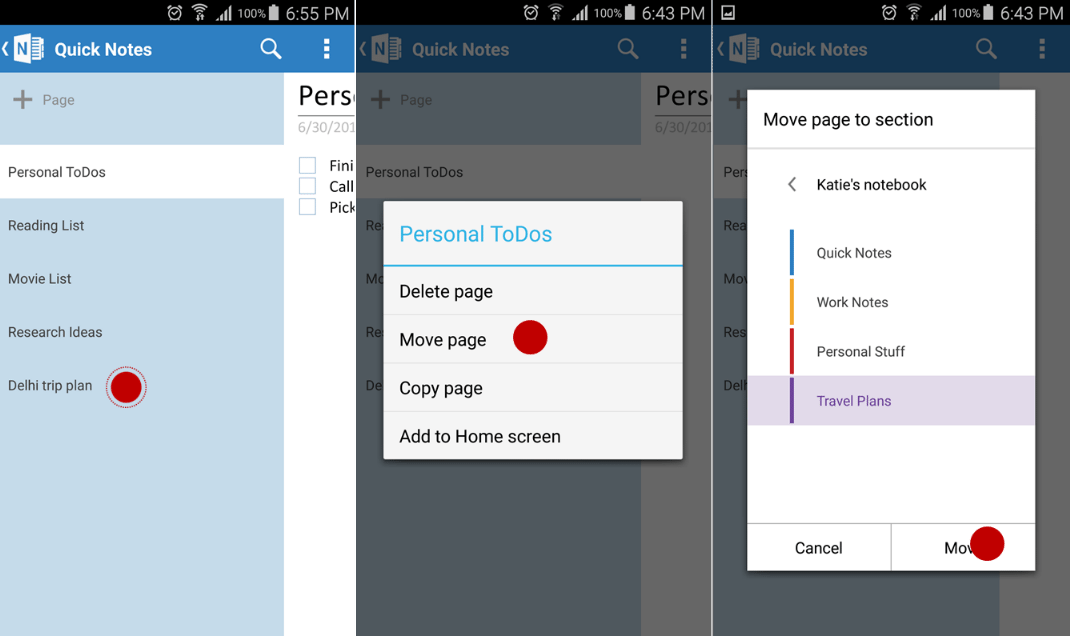Tap search icon in middle screen header
Screen dimensions: 1070x636
pos(628,48)
